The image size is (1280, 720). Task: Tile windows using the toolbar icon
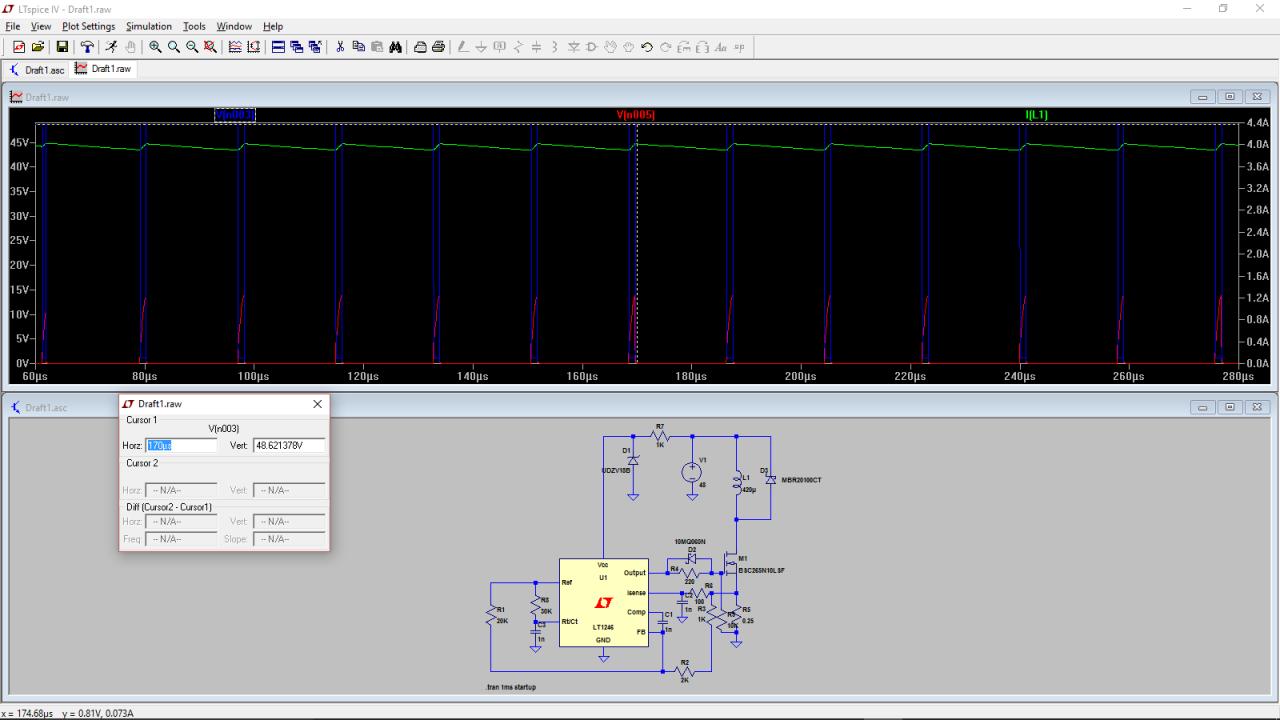[279, 47]
